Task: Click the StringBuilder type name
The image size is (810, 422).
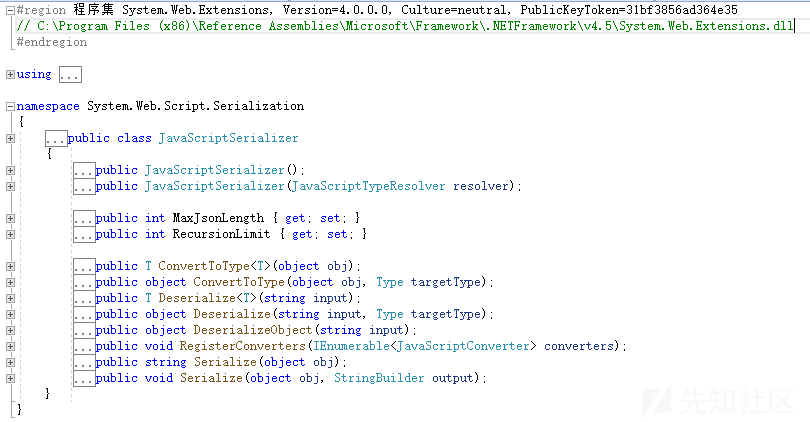Action: tap(379, 379)
